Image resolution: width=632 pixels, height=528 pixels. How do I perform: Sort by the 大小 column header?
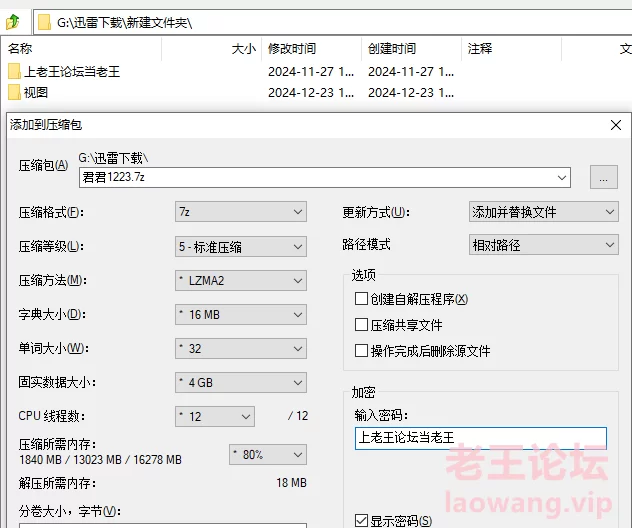pos(243,49)
